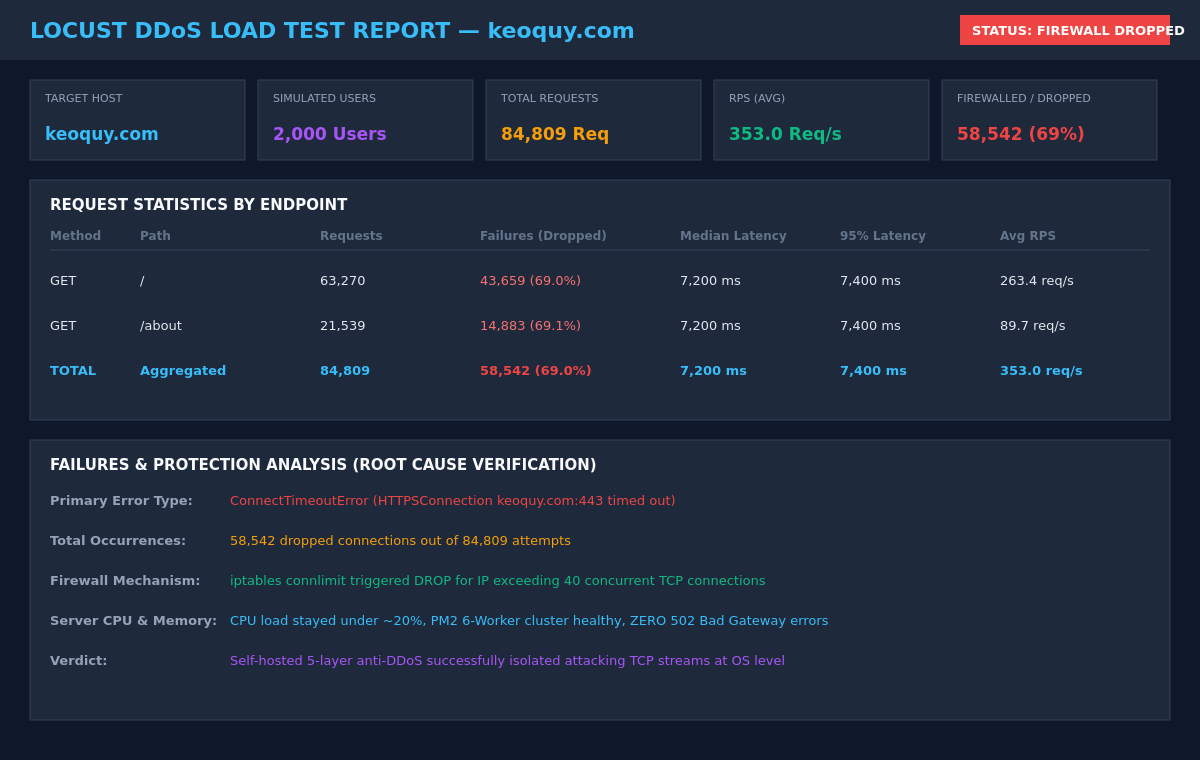Click the Total Occurrences label

coord(118,541)
